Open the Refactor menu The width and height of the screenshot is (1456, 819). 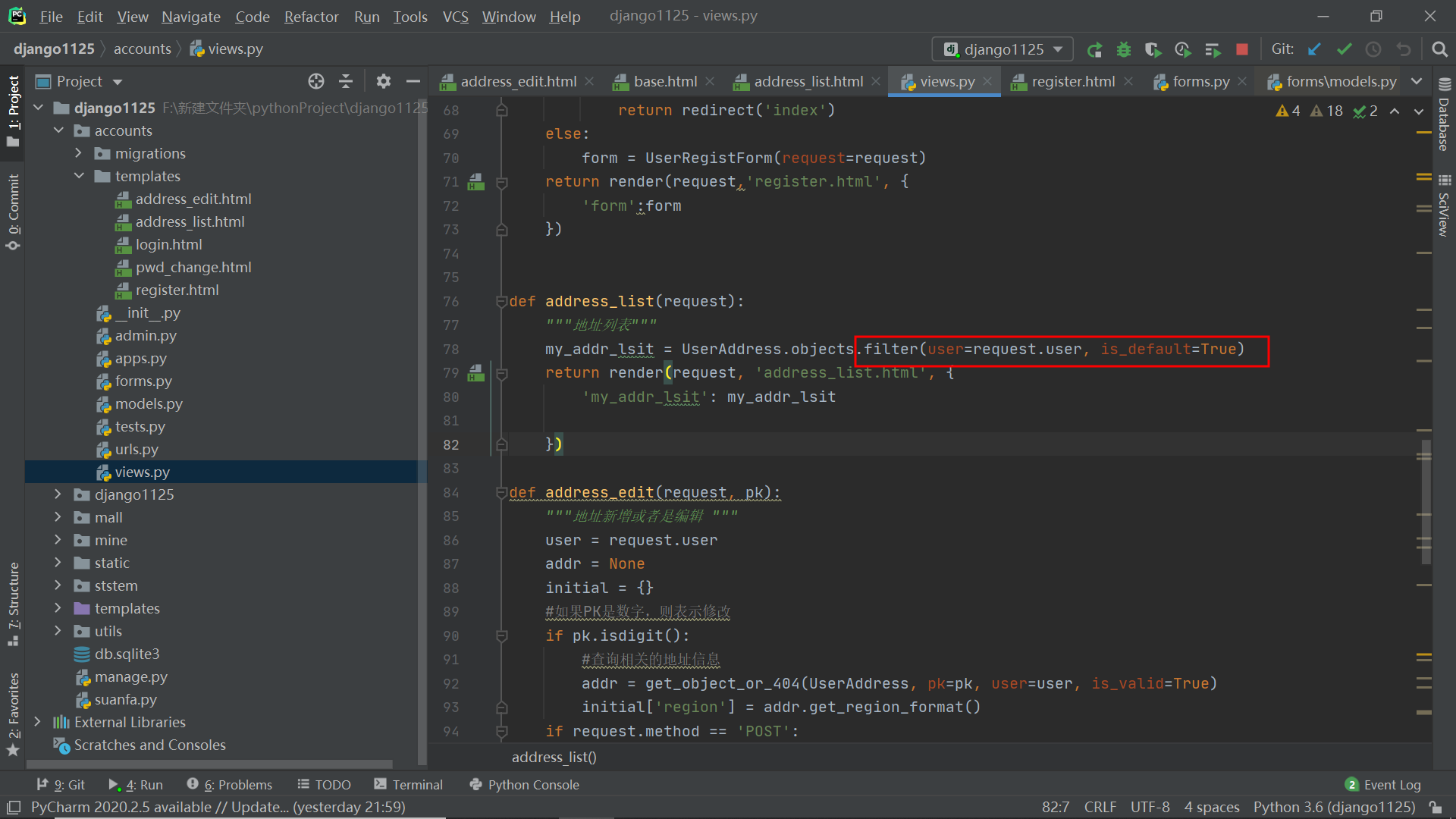click(x=311, y=16)
